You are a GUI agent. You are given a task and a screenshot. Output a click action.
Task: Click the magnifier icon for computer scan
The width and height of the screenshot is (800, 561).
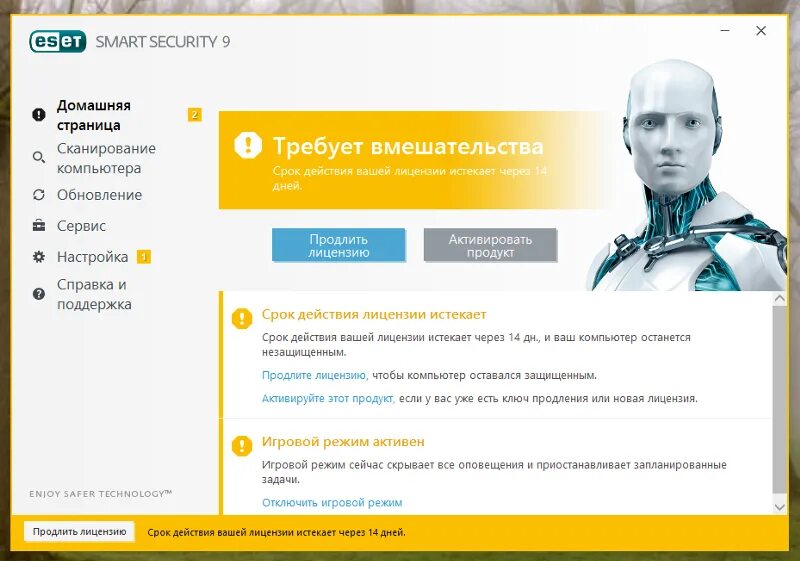[39, 157]
